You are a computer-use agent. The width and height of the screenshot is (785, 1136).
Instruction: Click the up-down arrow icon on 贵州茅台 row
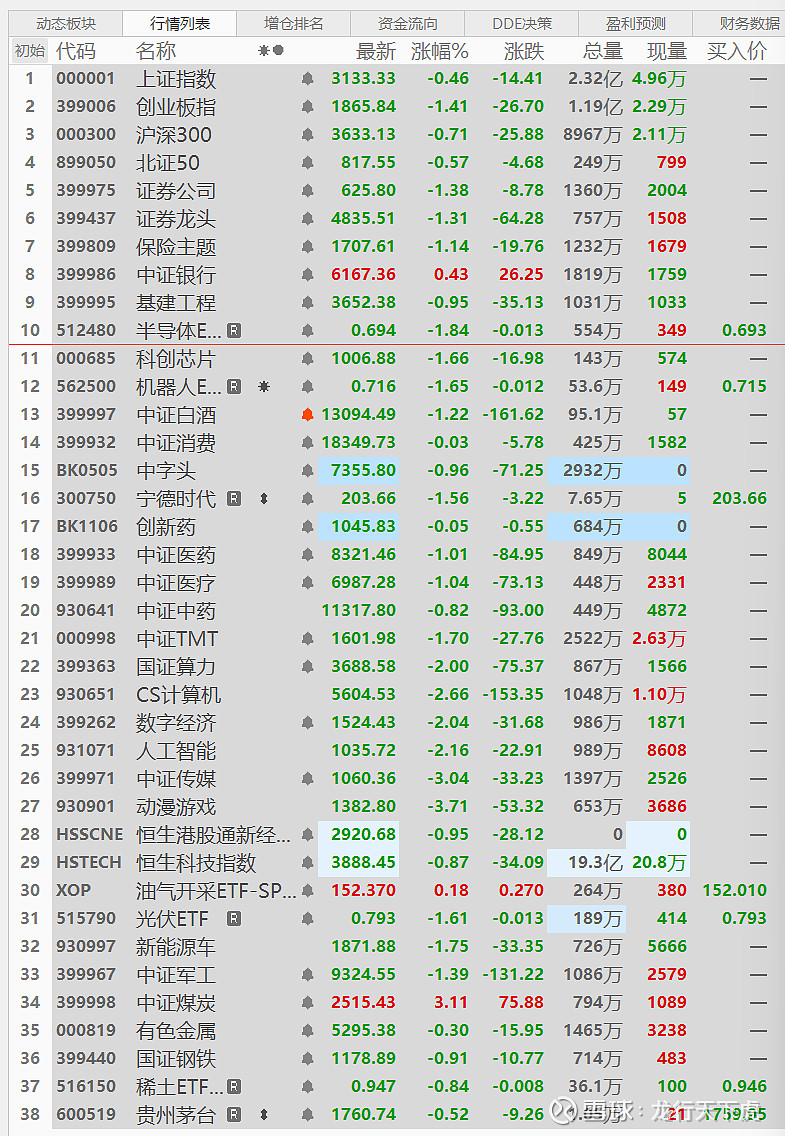point(264,1115)
